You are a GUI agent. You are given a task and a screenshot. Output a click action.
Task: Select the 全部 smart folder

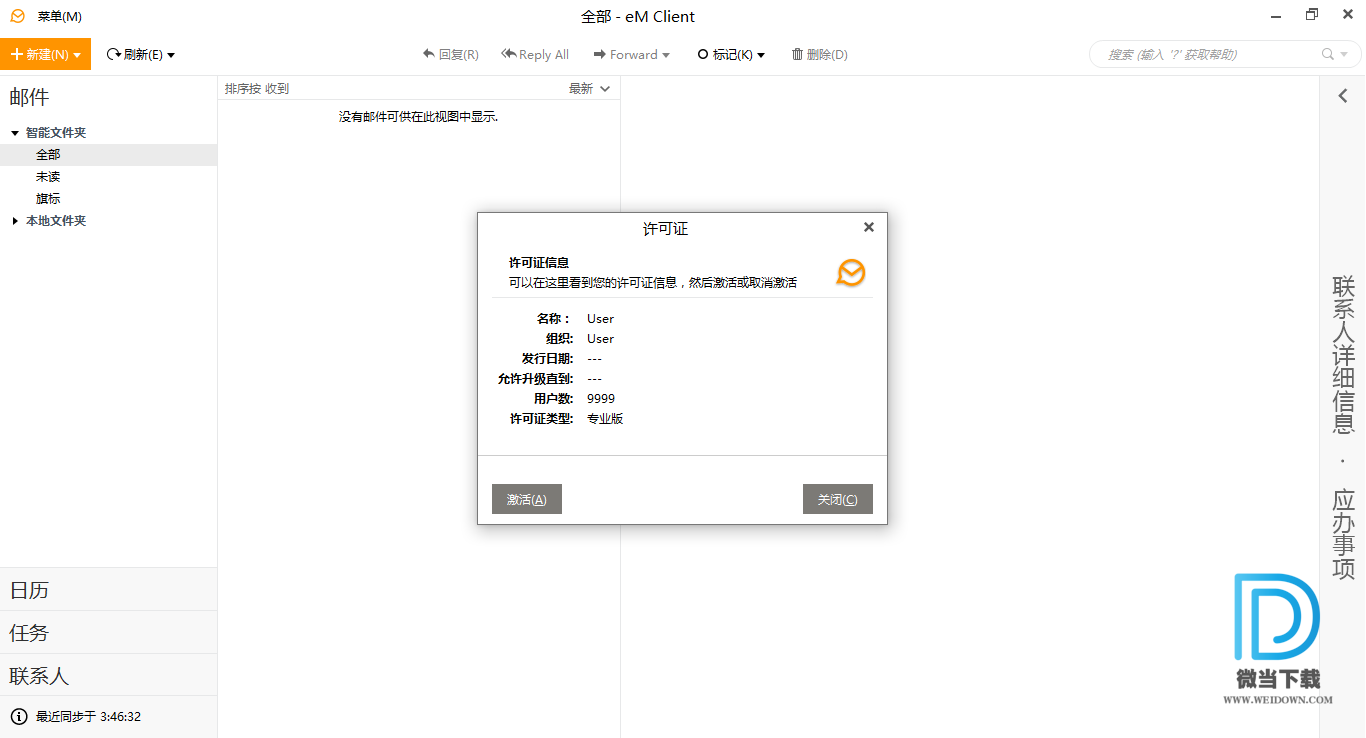108,154
